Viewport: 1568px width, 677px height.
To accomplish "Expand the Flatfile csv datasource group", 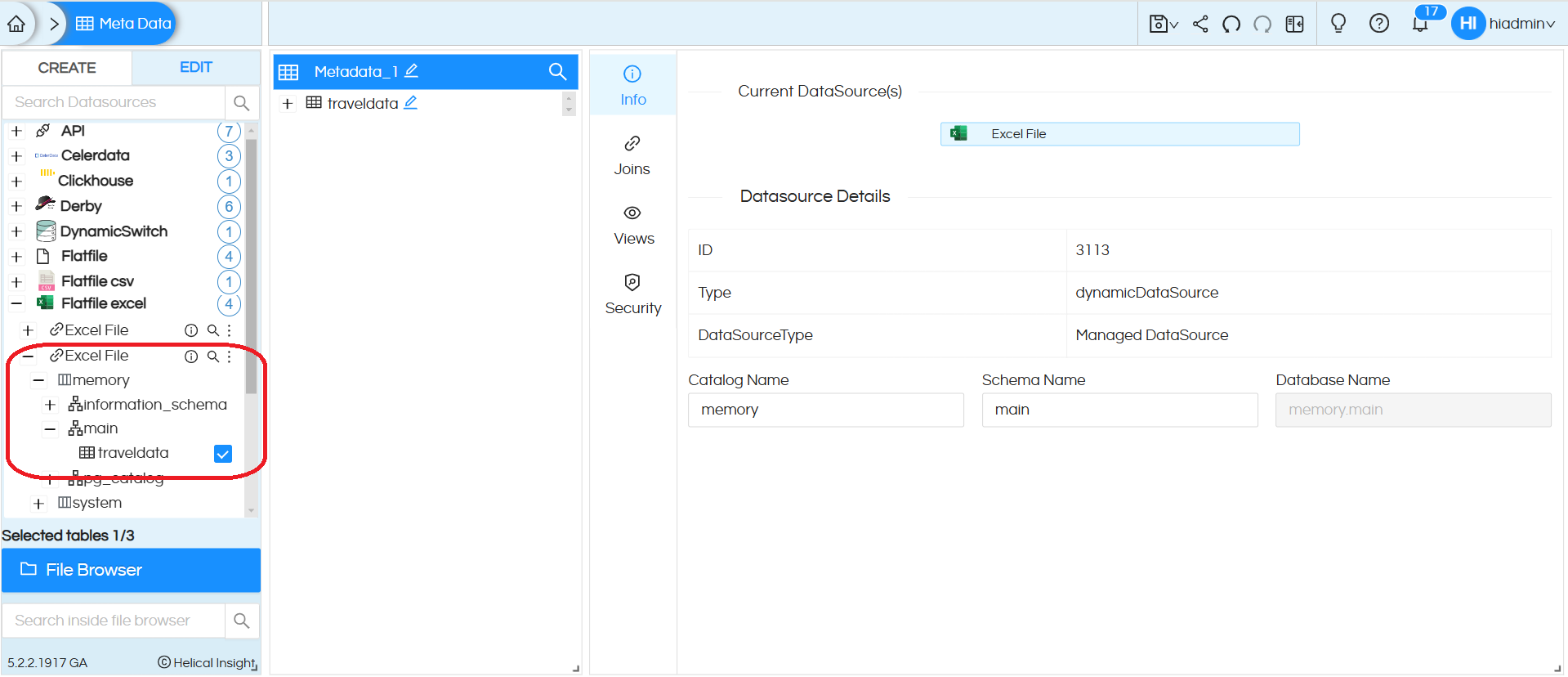I will [16, 282].
